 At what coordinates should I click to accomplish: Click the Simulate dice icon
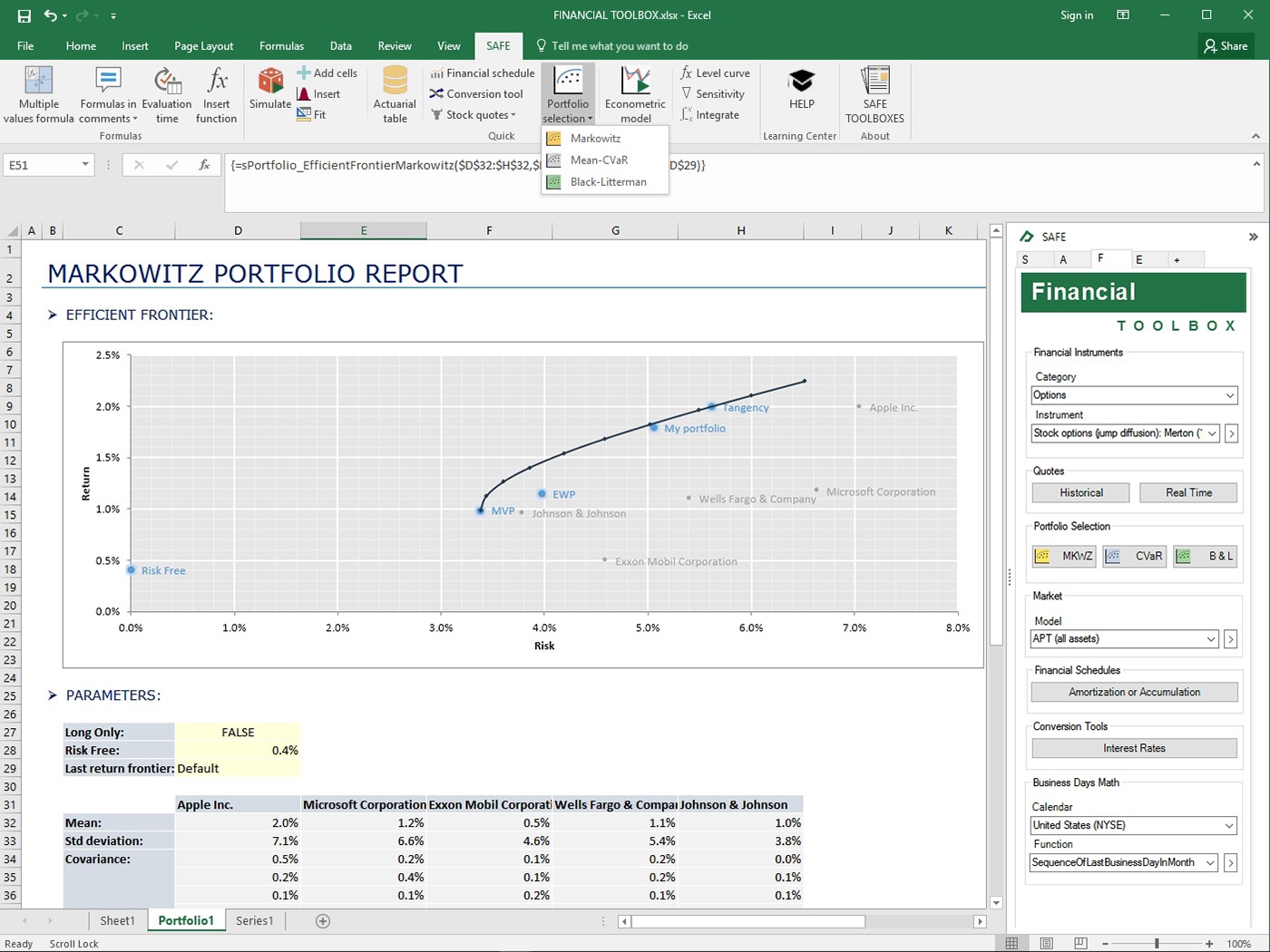pos(270,80)
